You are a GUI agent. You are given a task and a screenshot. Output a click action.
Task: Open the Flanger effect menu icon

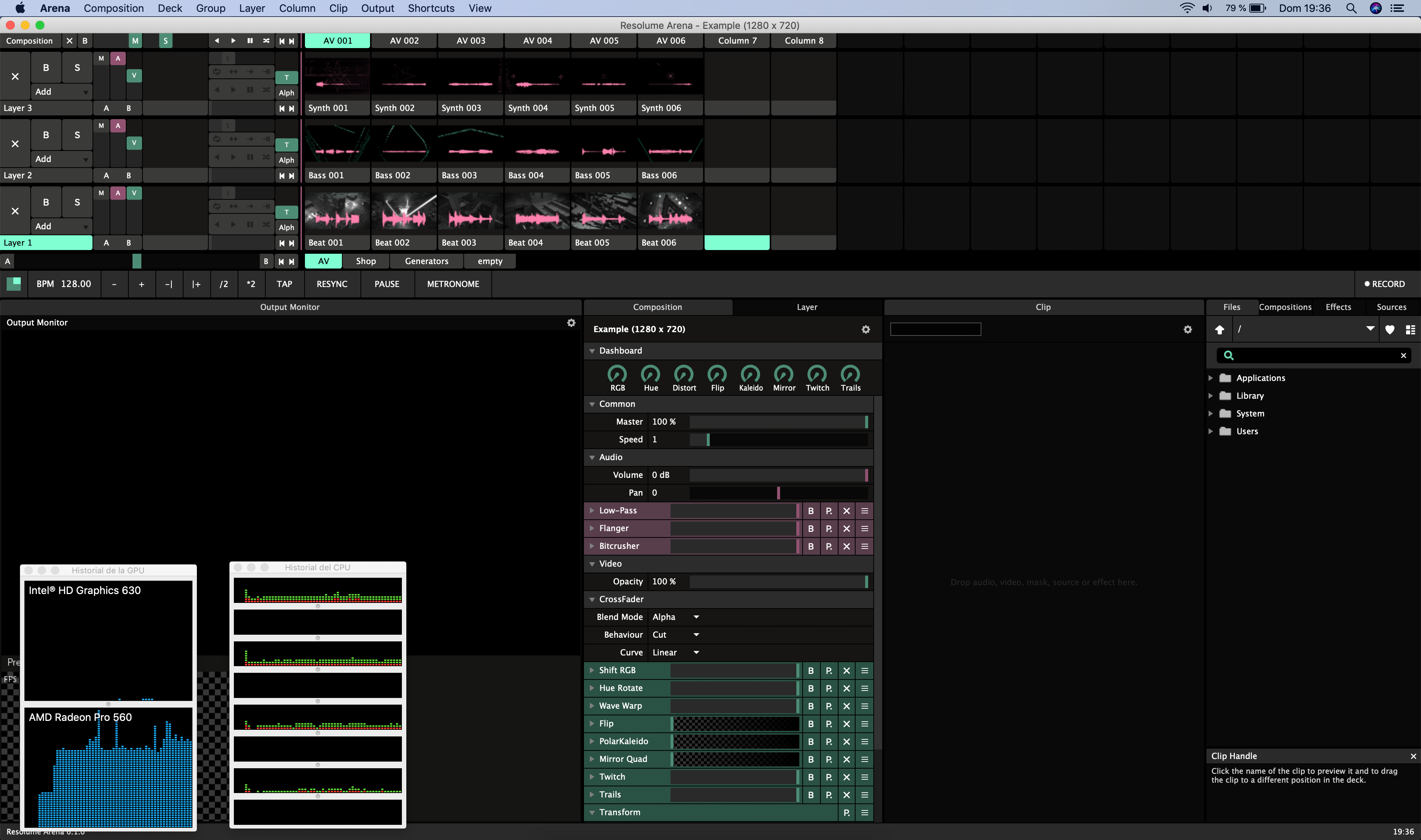pos(864,528)
